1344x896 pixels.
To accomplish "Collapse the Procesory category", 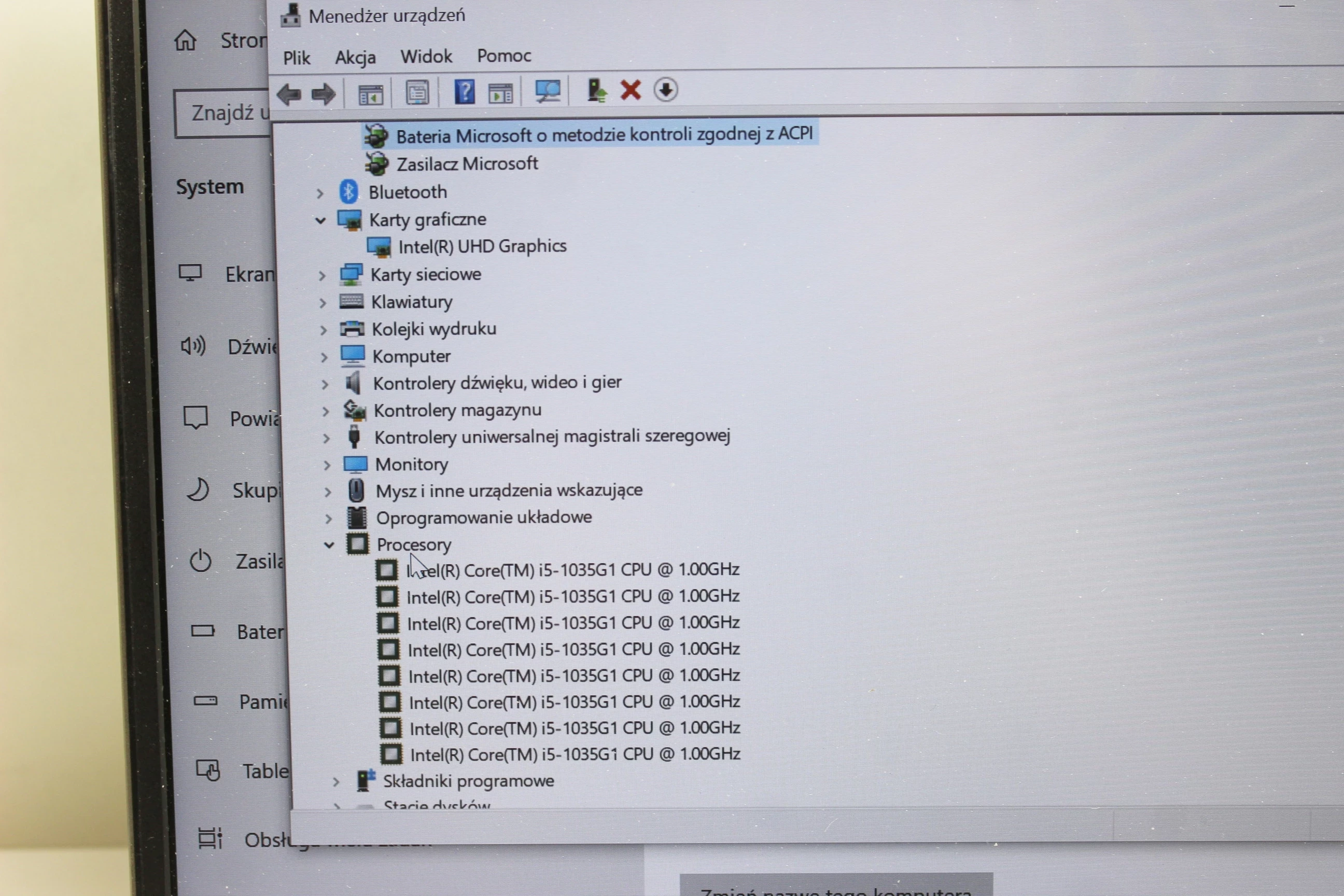I will click(x=329, y=545).
